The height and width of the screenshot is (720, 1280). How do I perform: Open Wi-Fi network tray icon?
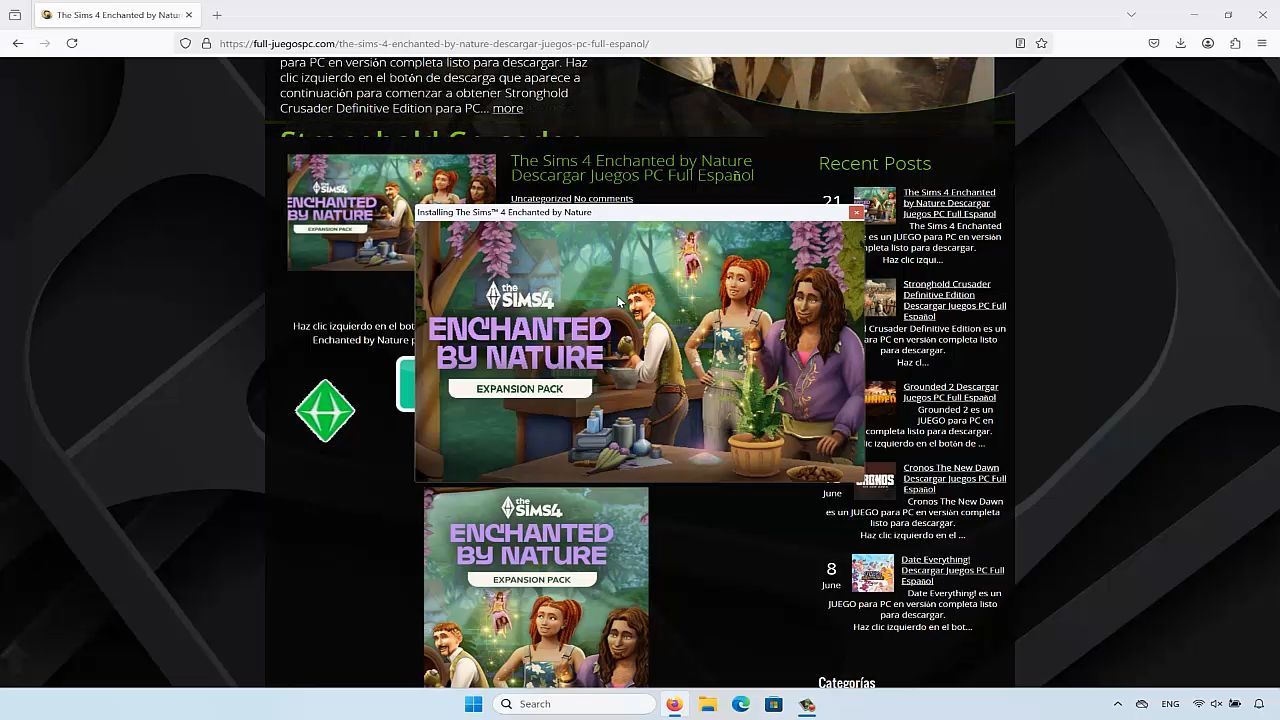[x=1199, y=704]
